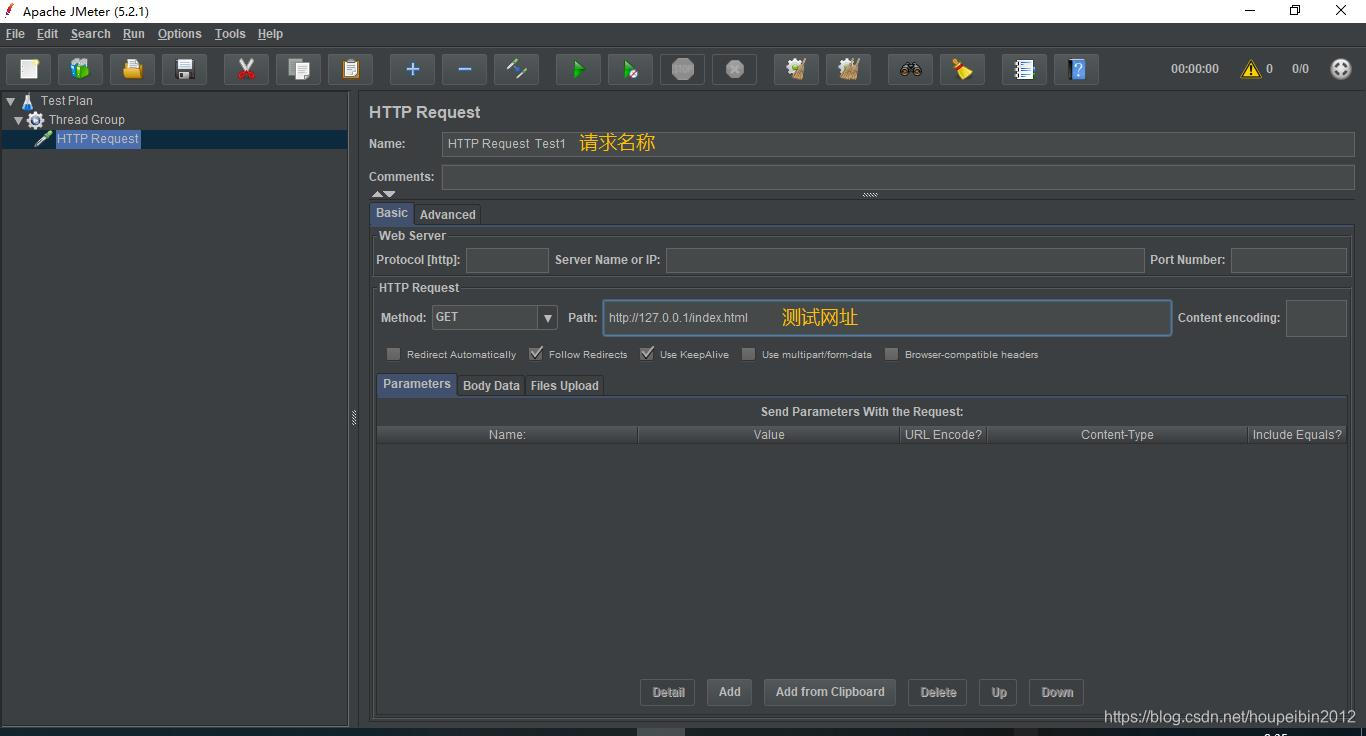Click the Detail button
1366x736 pixels.
(669, 692)
